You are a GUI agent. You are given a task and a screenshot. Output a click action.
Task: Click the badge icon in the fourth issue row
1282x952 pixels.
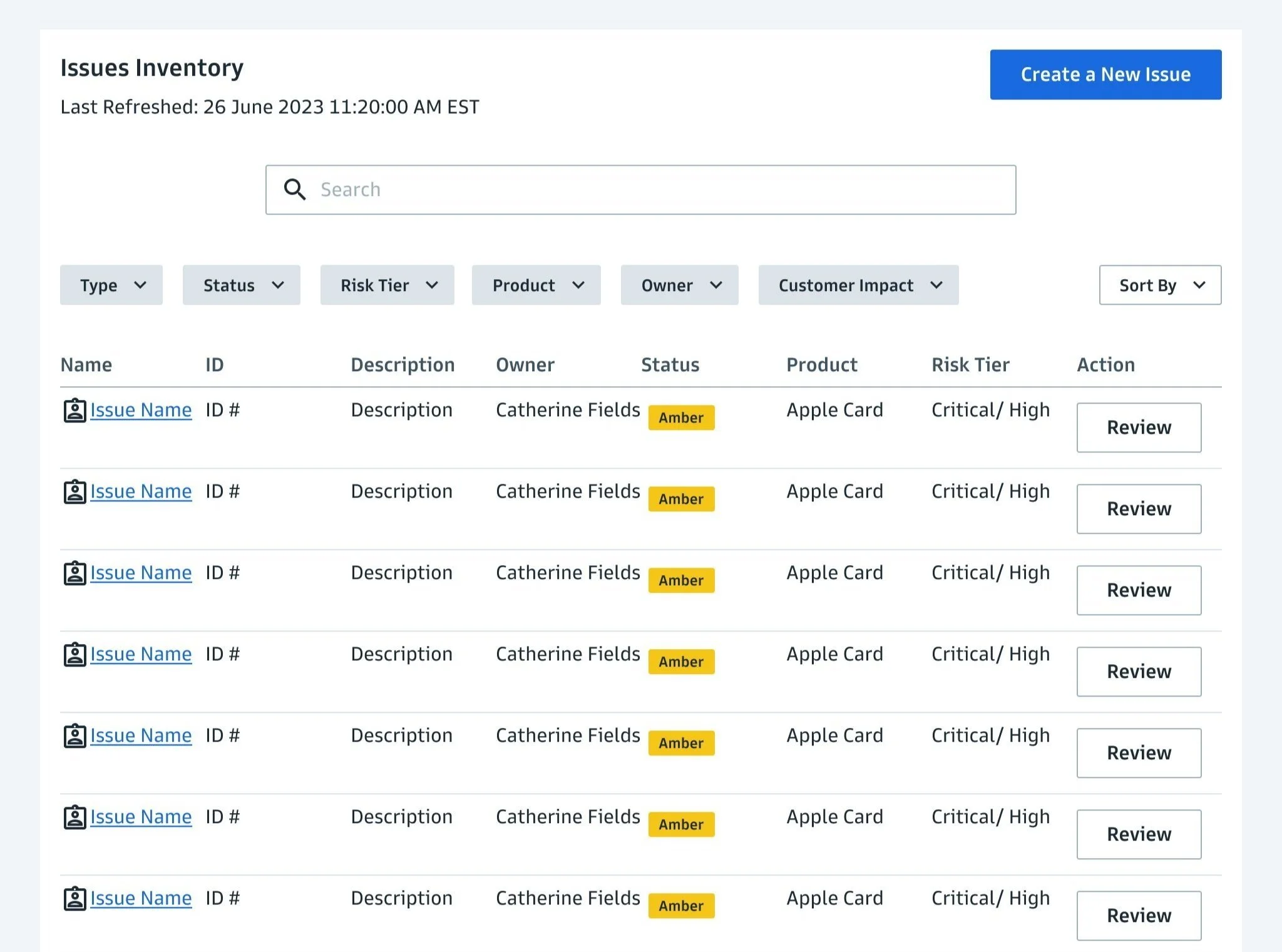pos(75,655)
